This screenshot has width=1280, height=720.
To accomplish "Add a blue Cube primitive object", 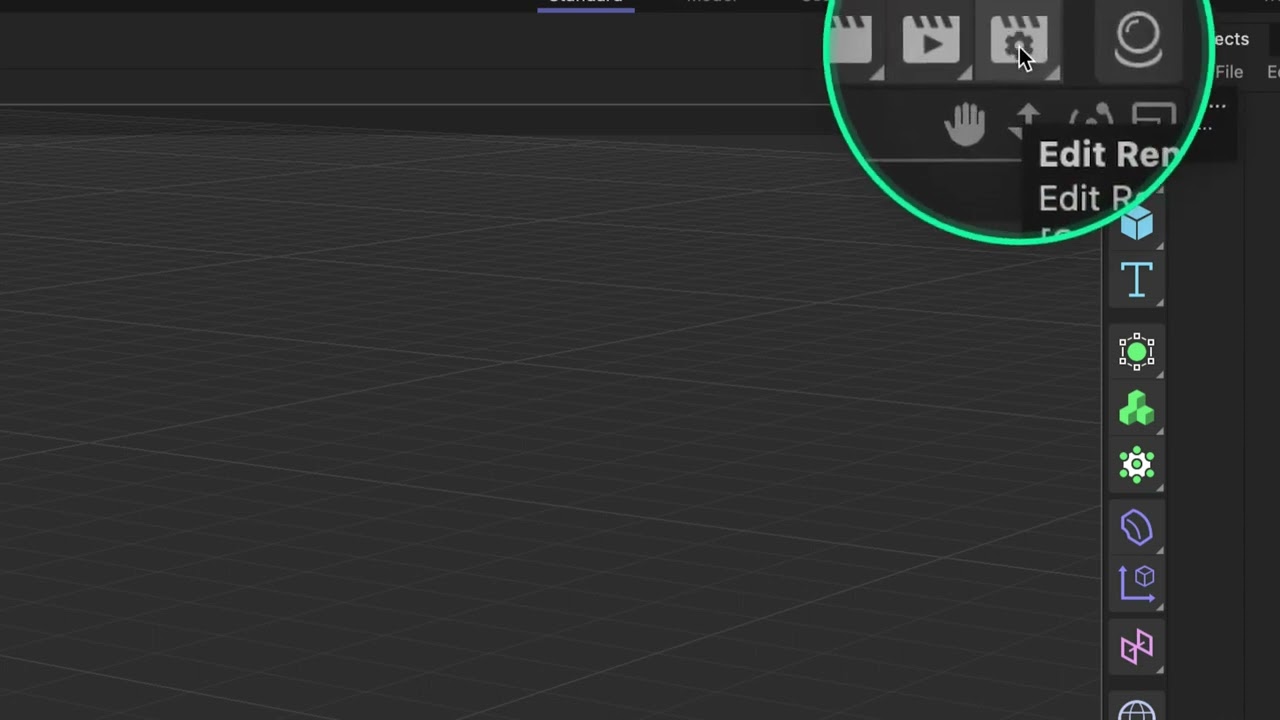I will (1137, 224).
